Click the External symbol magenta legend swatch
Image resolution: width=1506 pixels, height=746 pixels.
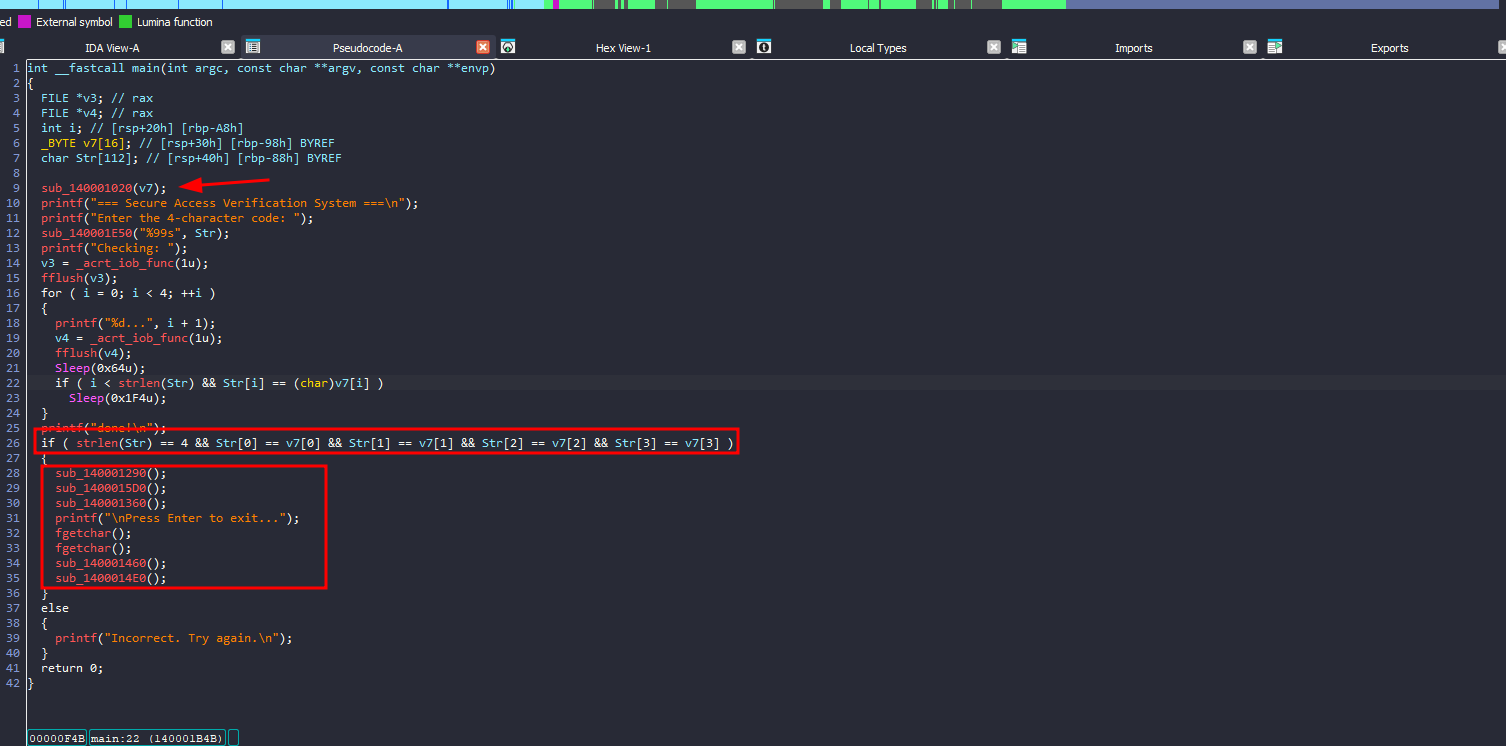(x=25, y=21)
